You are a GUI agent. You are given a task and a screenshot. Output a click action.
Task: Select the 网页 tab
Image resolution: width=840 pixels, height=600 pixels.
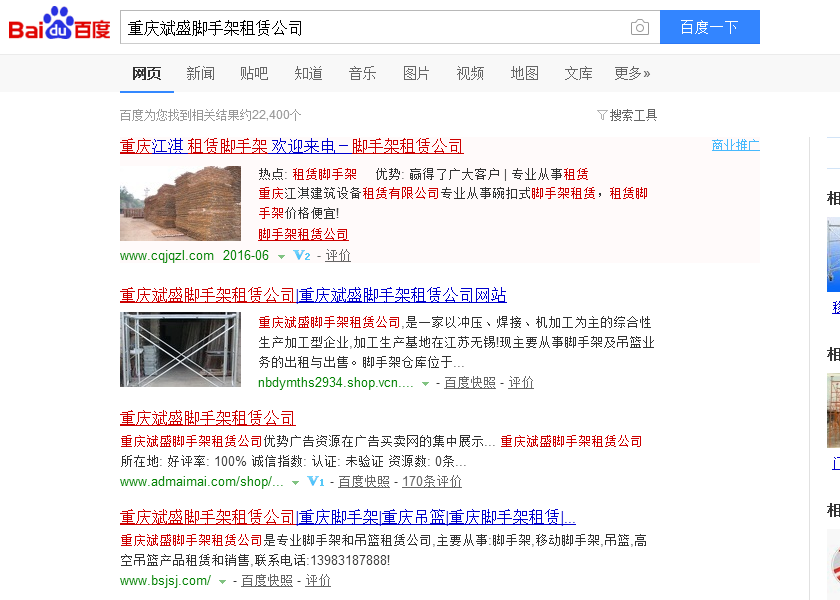click(x=146, y=73)
